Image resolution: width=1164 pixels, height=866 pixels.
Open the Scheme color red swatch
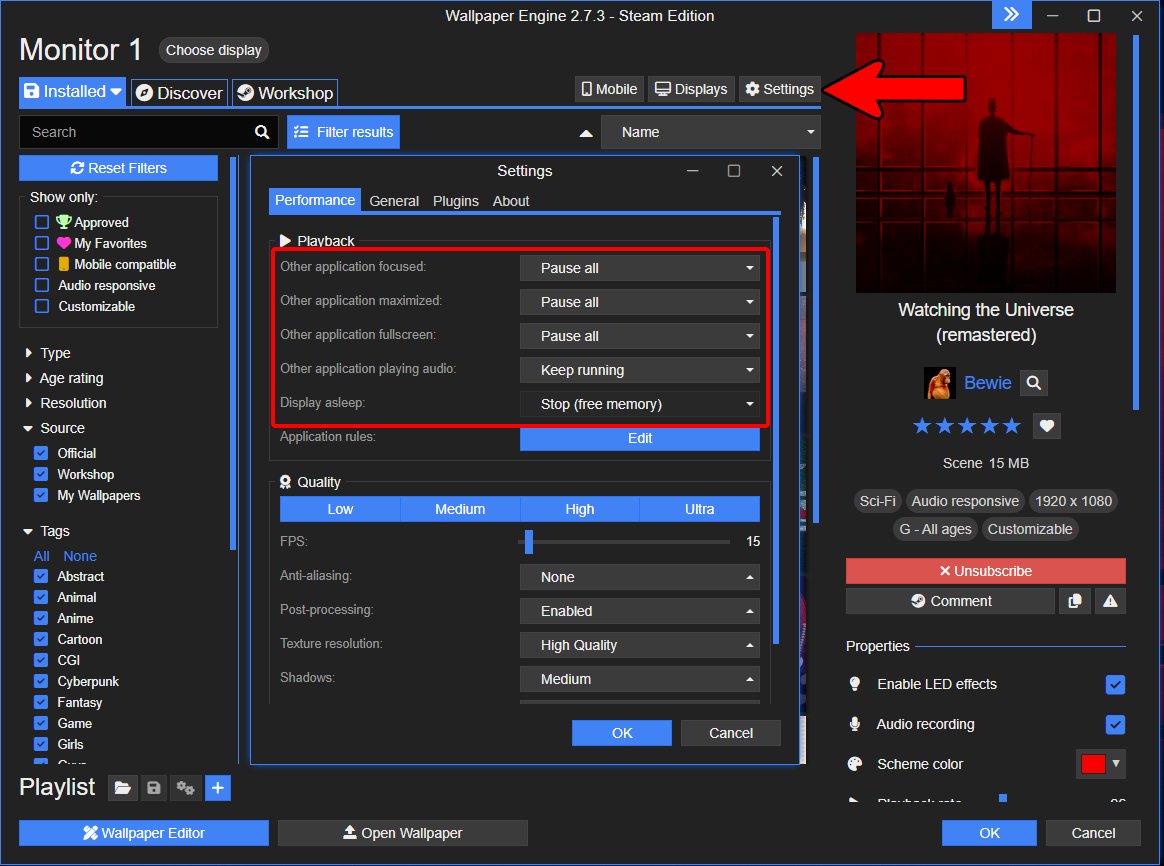click(x=1093, y=764)
